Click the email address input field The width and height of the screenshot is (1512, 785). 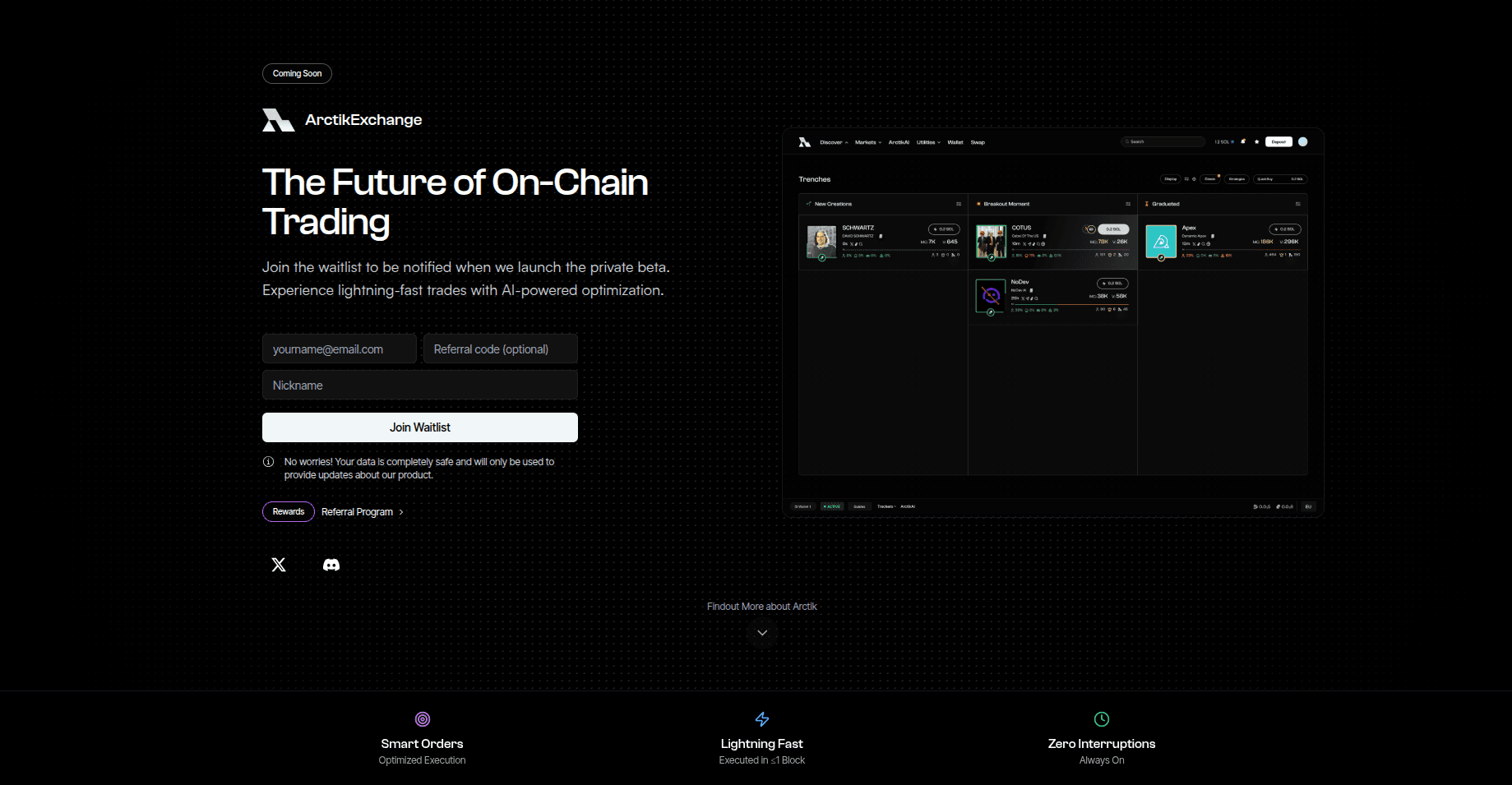tap(339, 349)
